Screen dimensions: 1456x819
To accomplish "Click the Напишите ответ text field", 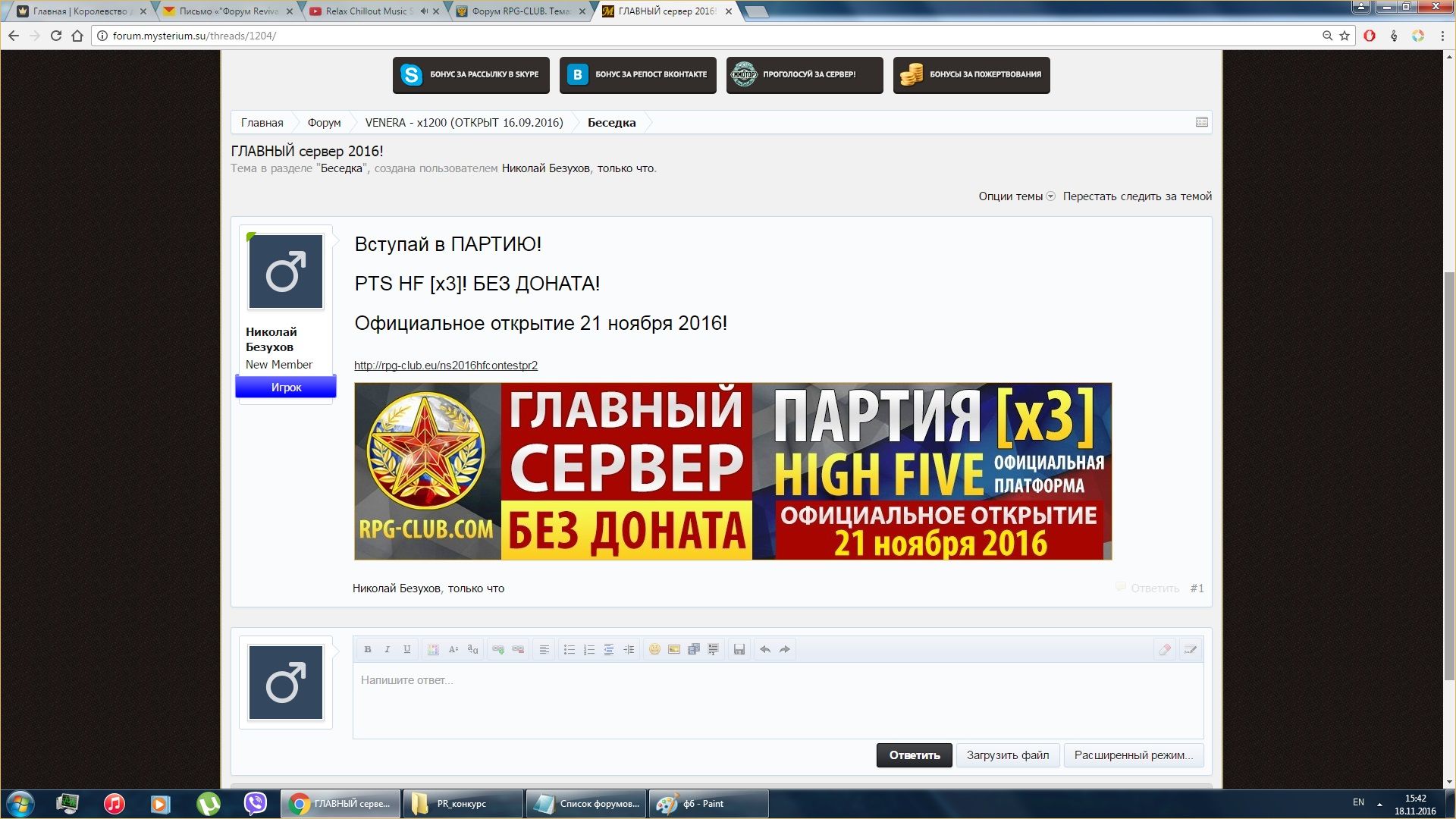I will 777,699.
